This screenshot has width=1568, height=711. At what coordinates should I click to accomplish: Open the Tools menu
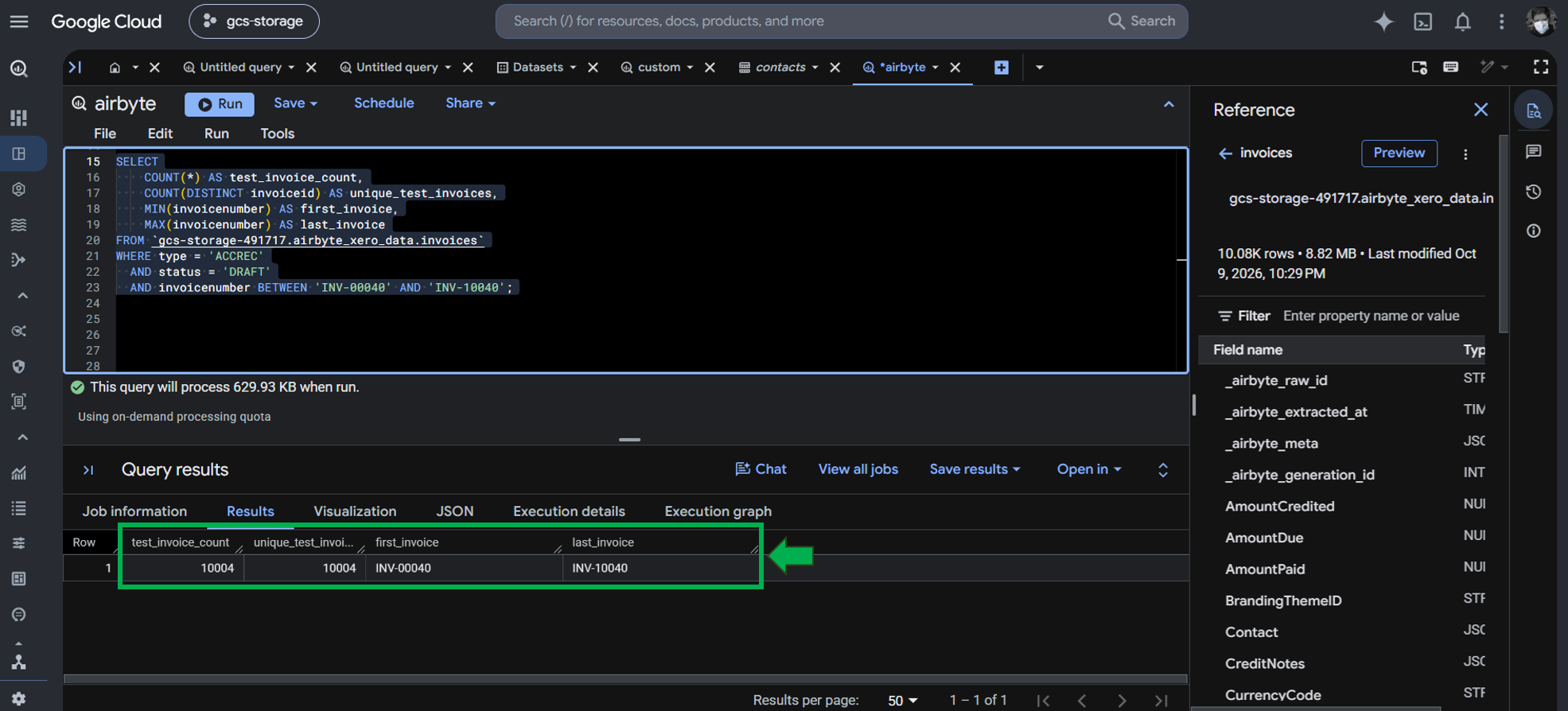click(278, 134)
